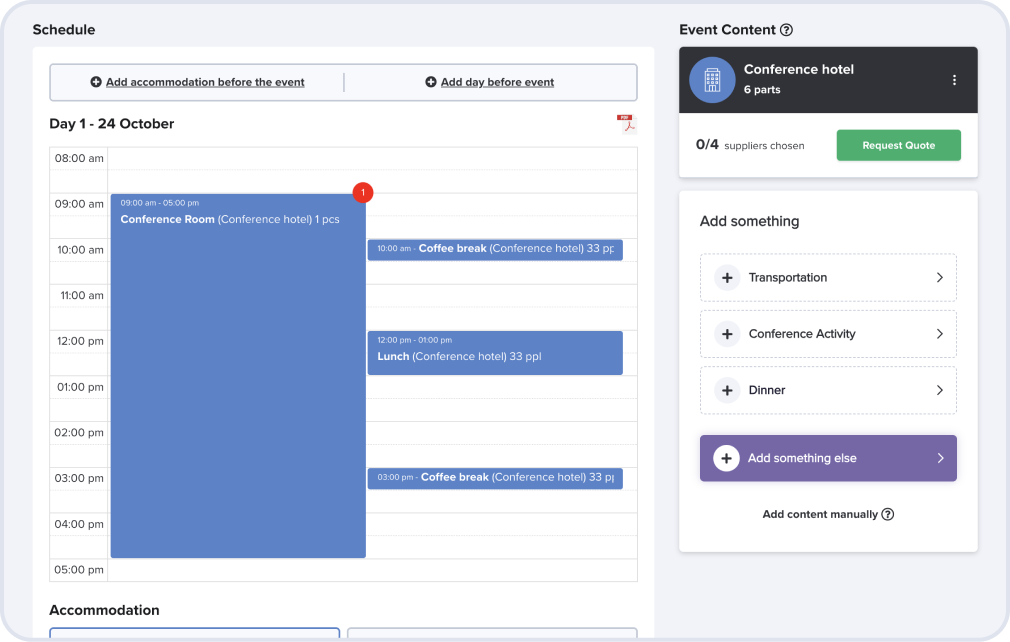Click the Event Content help icon

(786, 30)
